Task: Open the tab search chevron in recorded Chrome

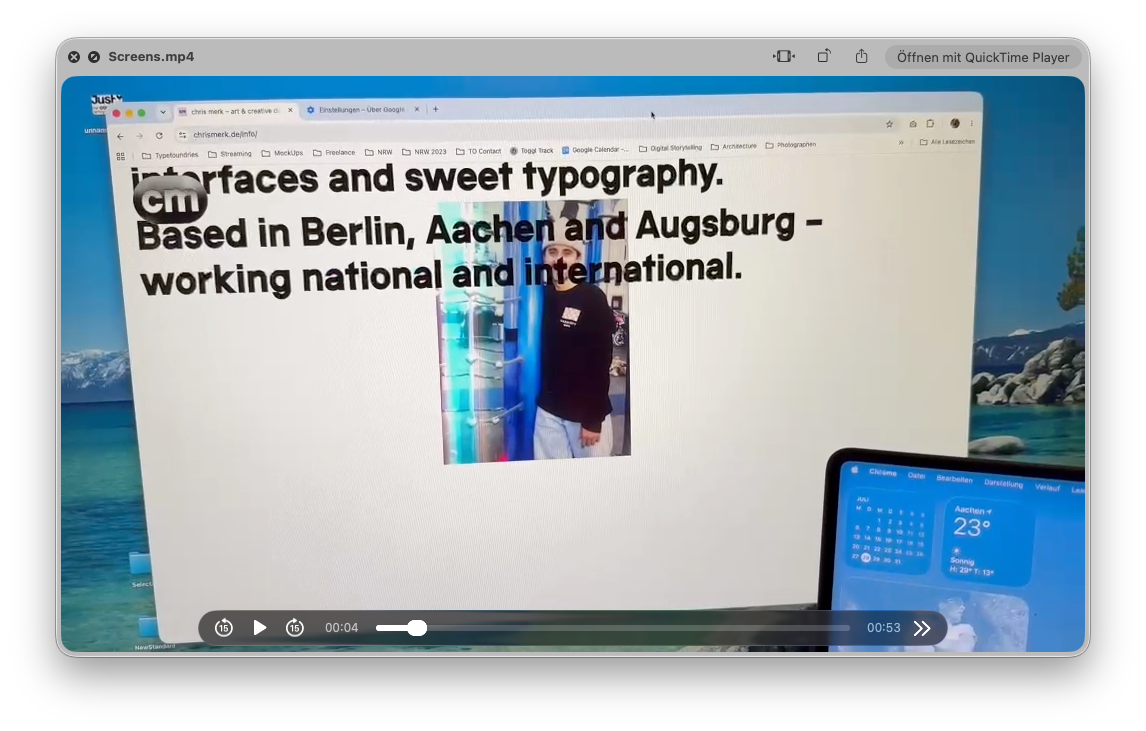Action: [162, 113]
